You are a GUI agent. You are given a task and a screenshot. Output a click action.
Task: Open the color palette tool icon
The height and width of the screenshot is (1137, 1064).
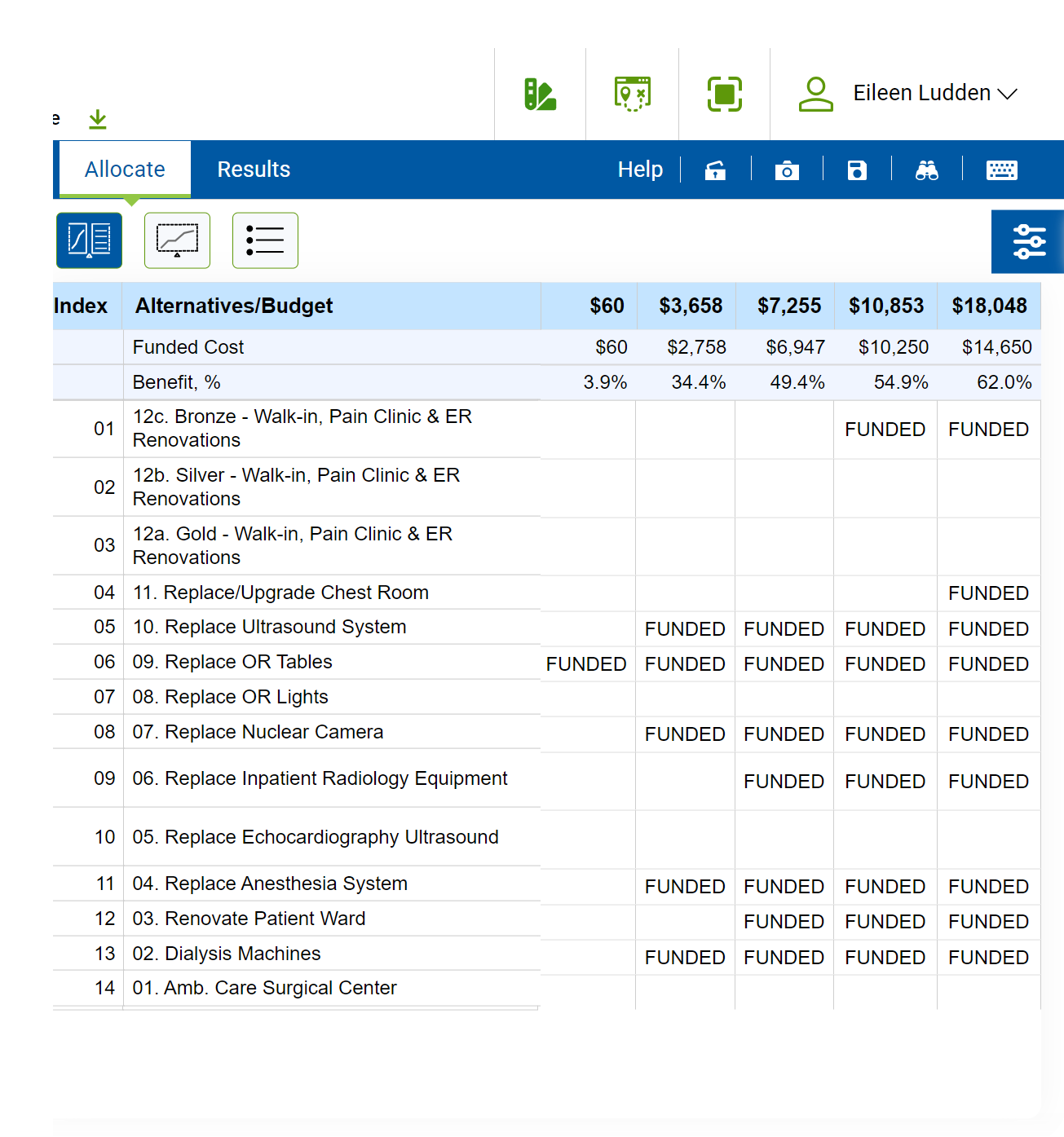[x=540, y=94]
